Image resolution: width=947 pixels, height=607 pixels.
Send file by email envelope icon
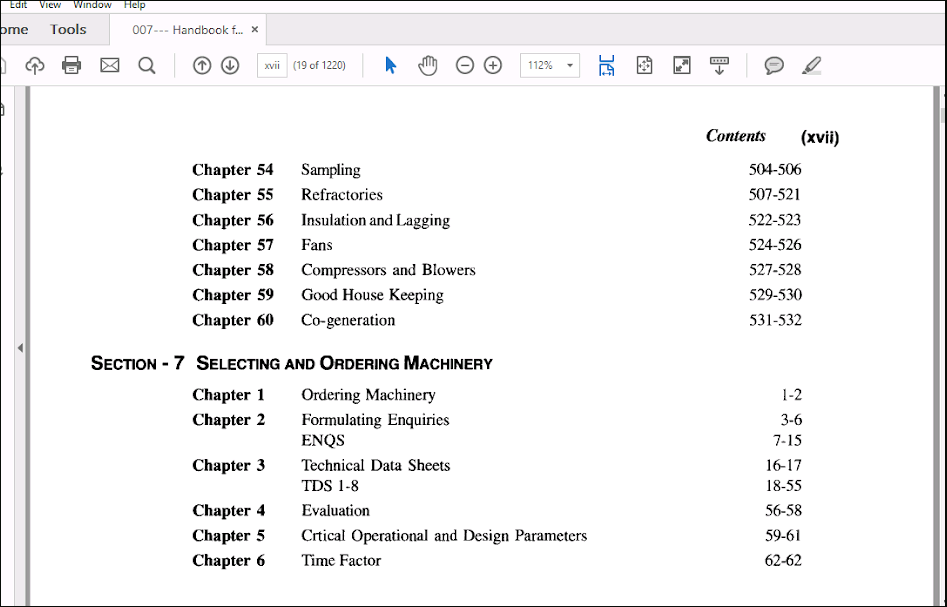109,65
